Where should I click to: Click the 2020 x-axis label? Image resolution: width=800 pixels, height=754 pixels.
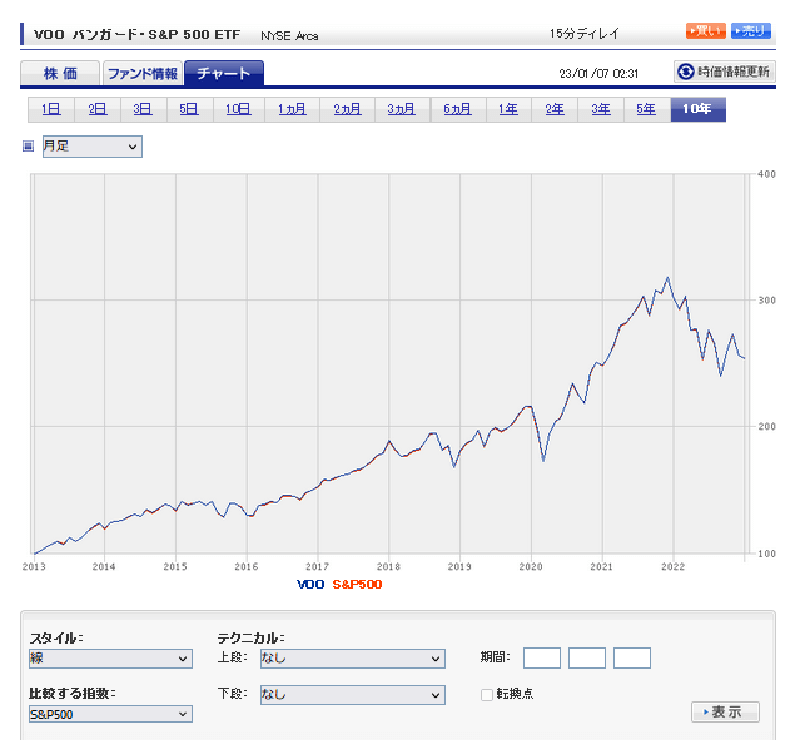coord(531,567)
